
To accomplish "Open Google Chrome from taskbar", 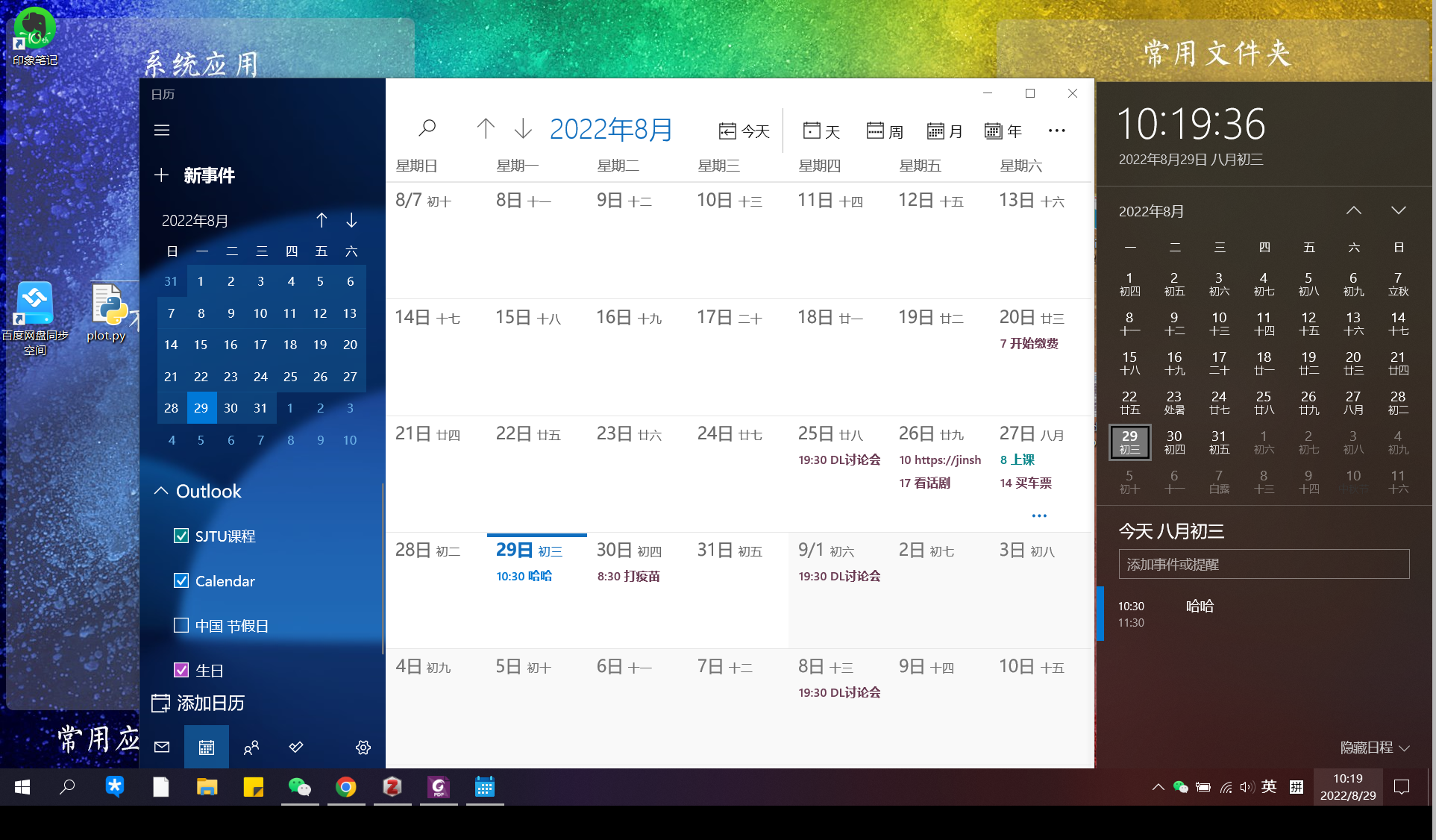I will coord(346,786).
